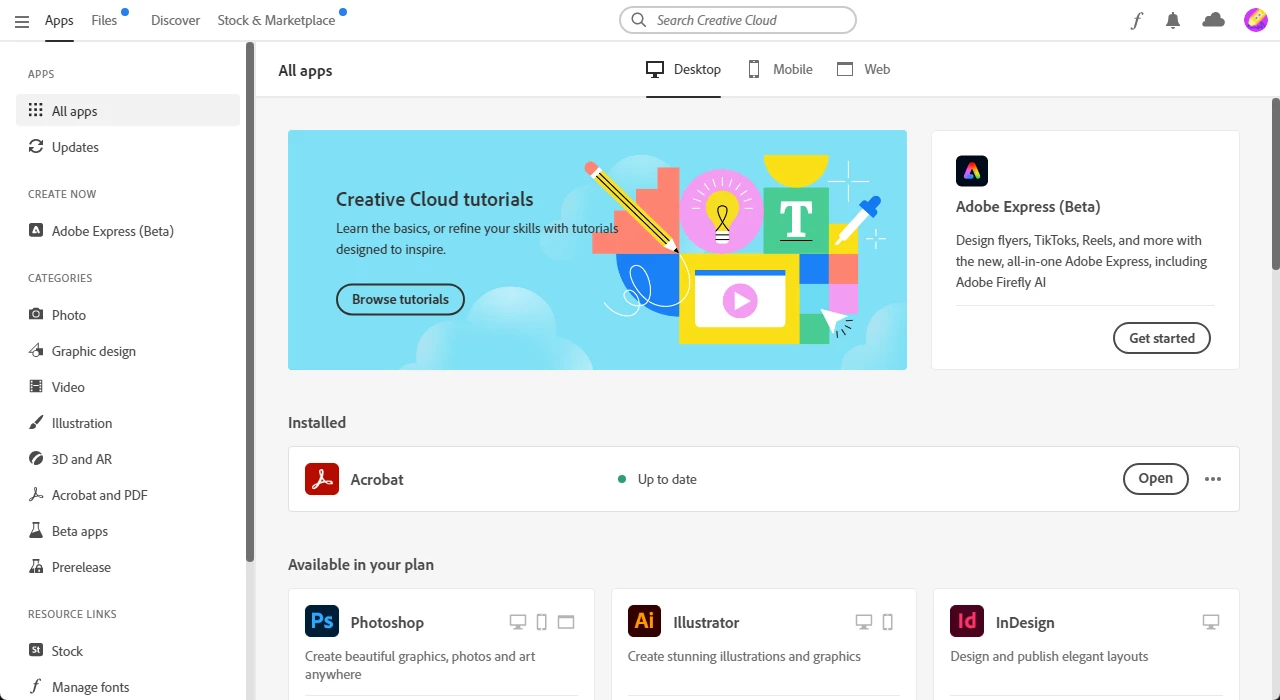1280x700 pixels.
Task: Open the Stock resource link
Action: 128,651
